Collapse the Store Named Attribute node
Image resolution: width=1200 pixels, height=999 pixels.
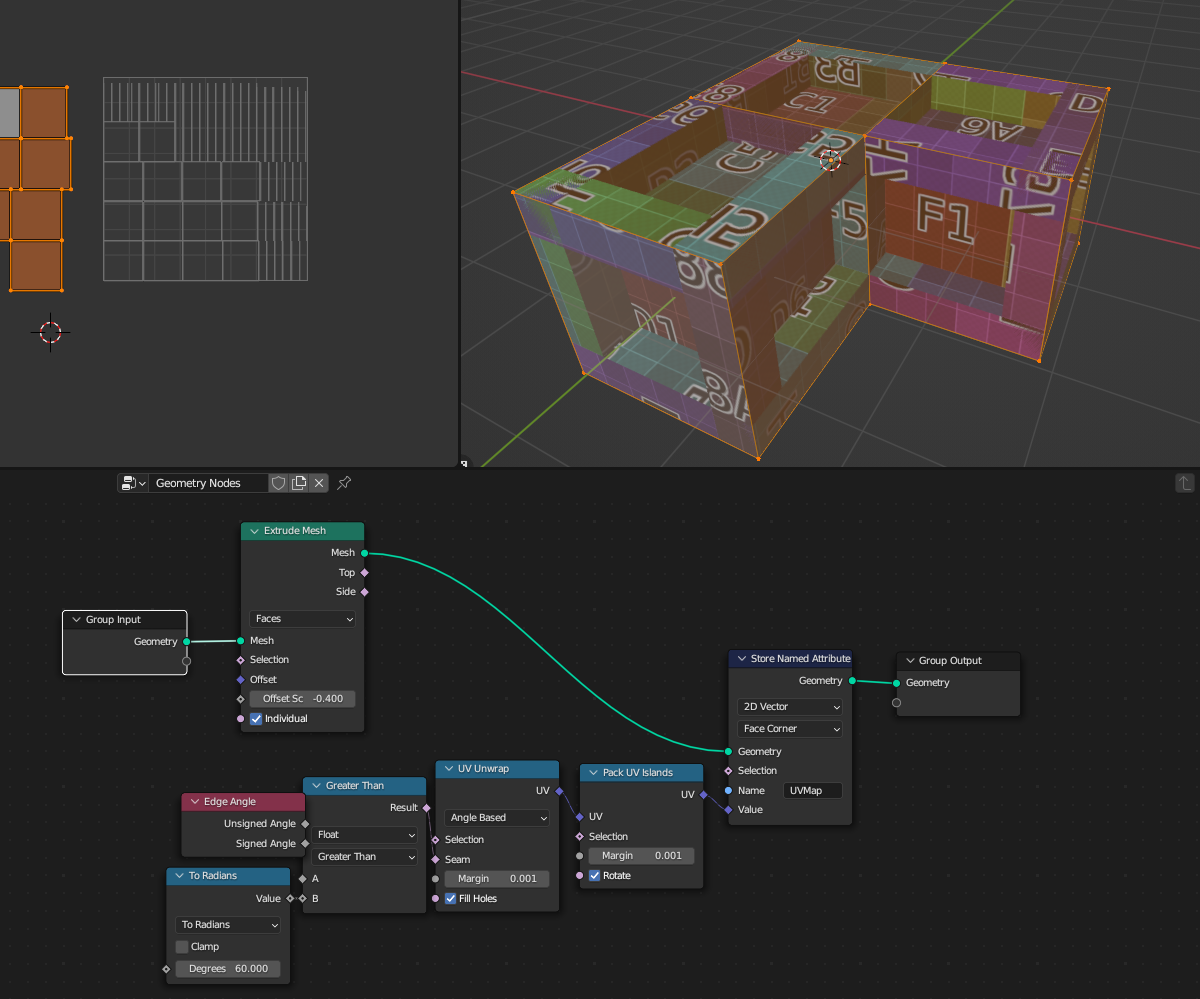click(x=742, y=659)
